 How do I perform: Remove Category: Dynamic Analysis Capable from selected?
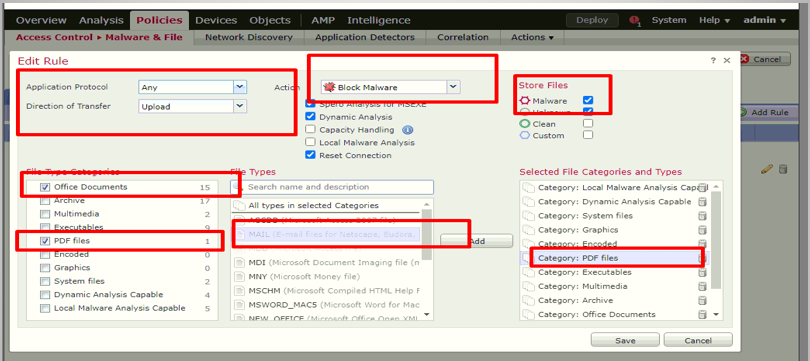pos(702,202)
